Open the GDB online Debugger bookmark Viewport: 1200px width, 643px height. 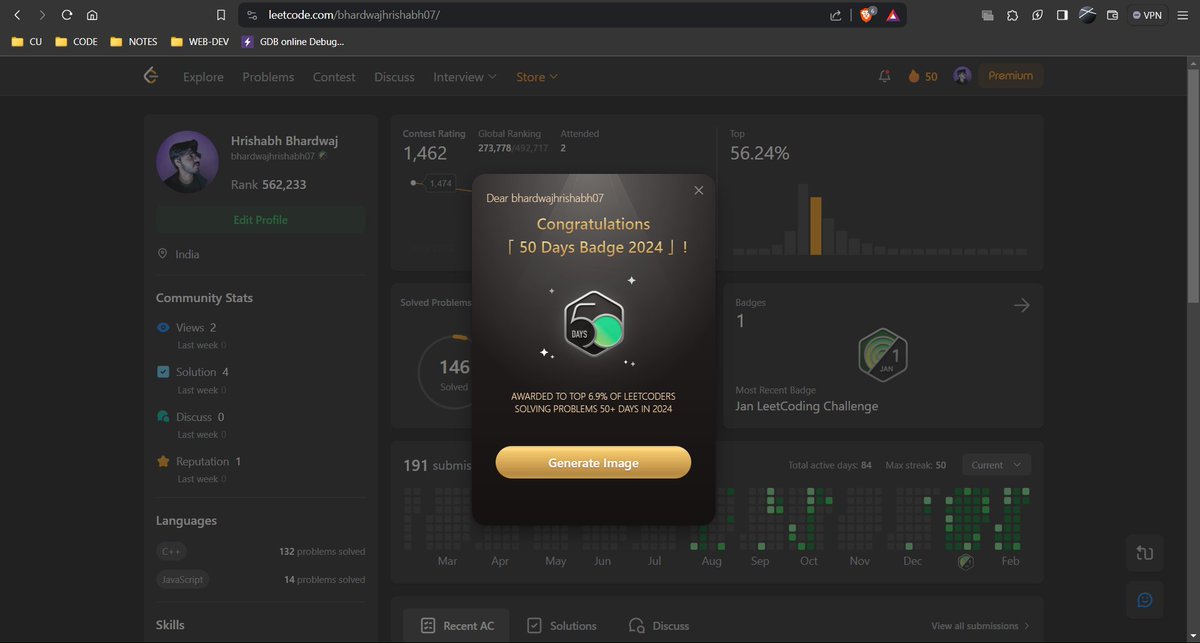click(292, 42)
